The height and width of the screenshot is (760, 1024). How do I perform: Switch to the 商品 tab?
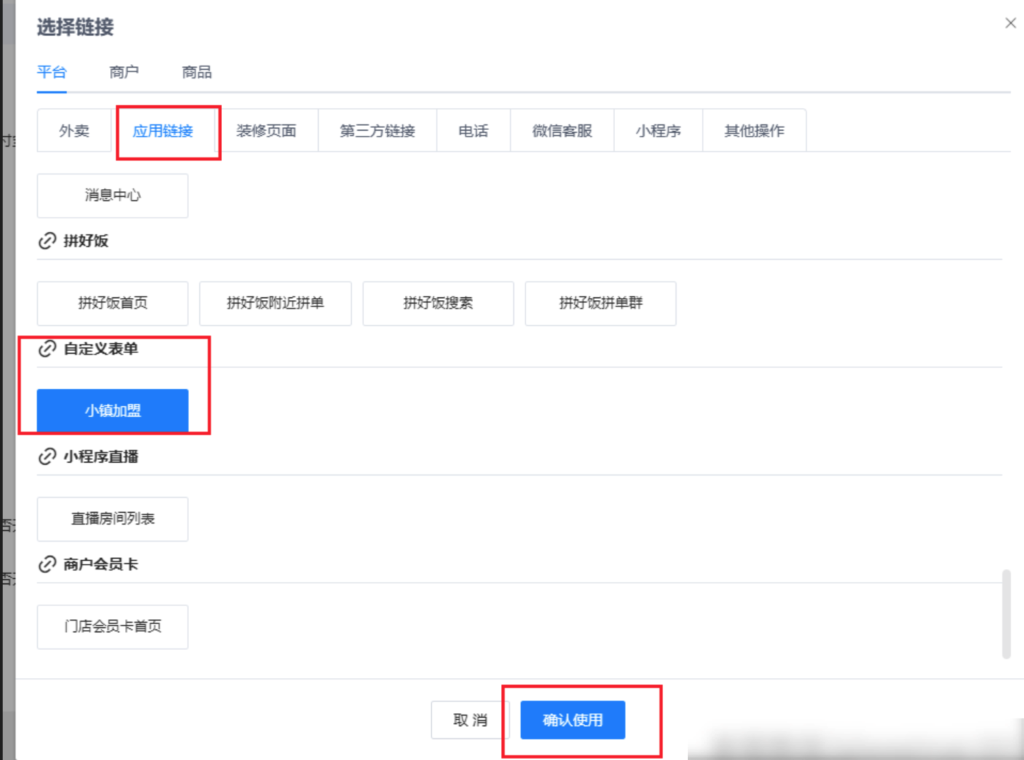(x=194, y=72)
